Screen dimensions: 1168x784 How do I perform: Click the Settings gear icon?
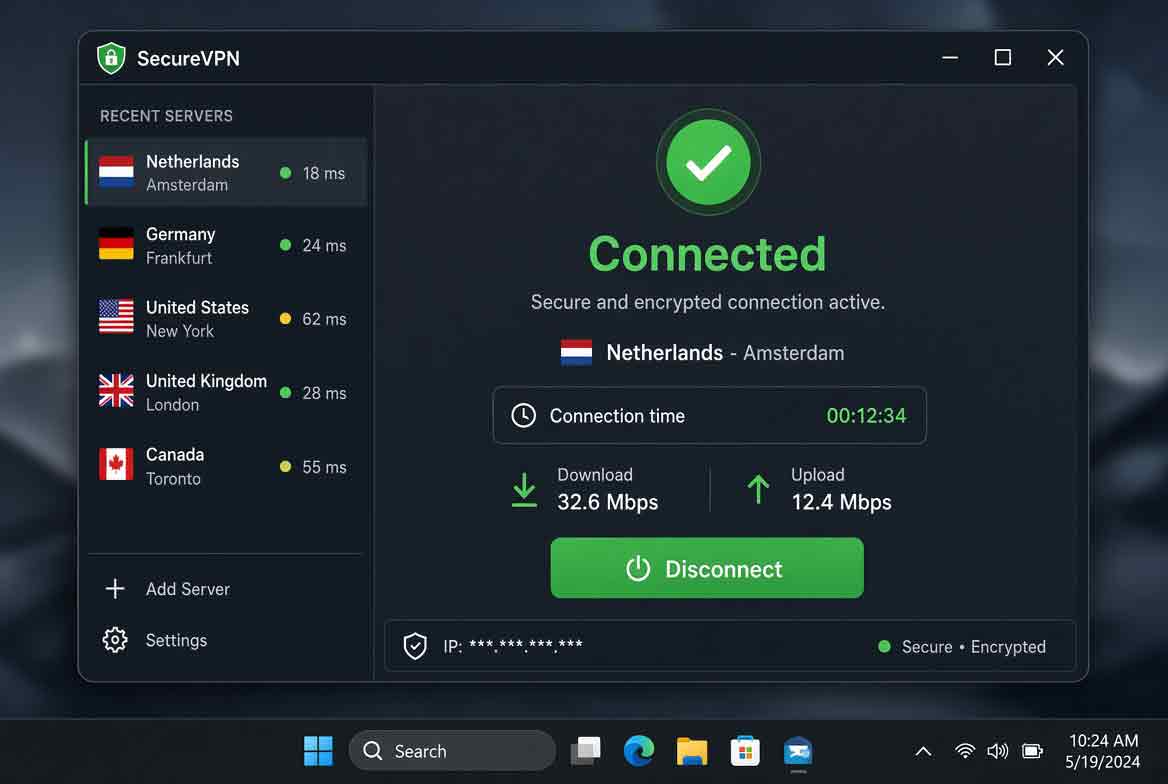115,640
